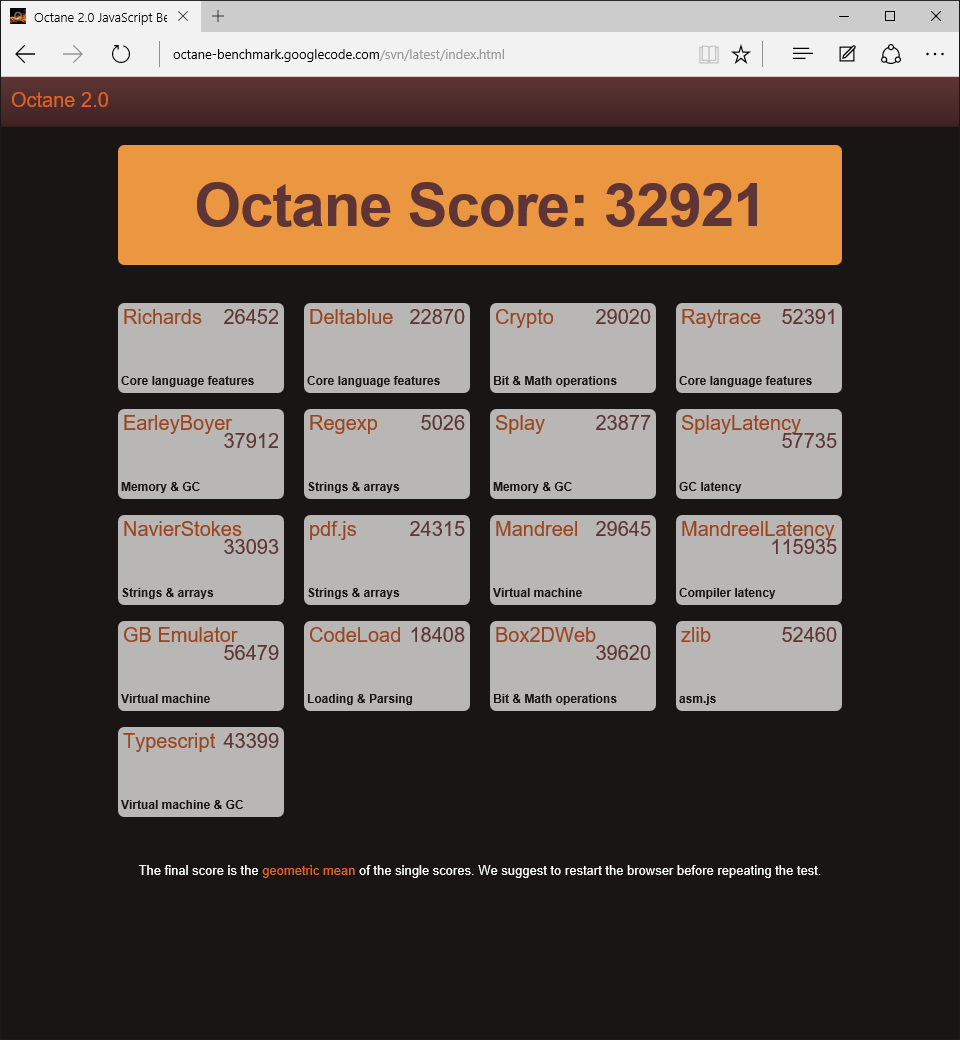960x1040 pixels.
Task: Click the 'Compiler latency' category label
Action: pos(727,593)
